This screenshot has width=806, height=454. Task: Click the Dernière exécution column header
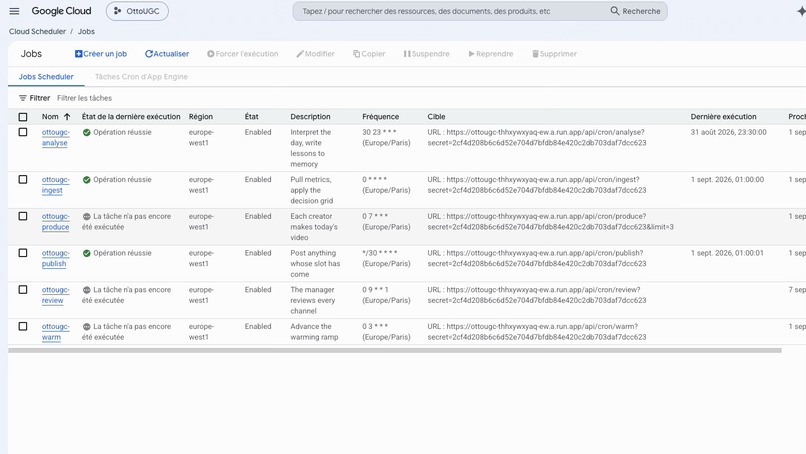723,117
